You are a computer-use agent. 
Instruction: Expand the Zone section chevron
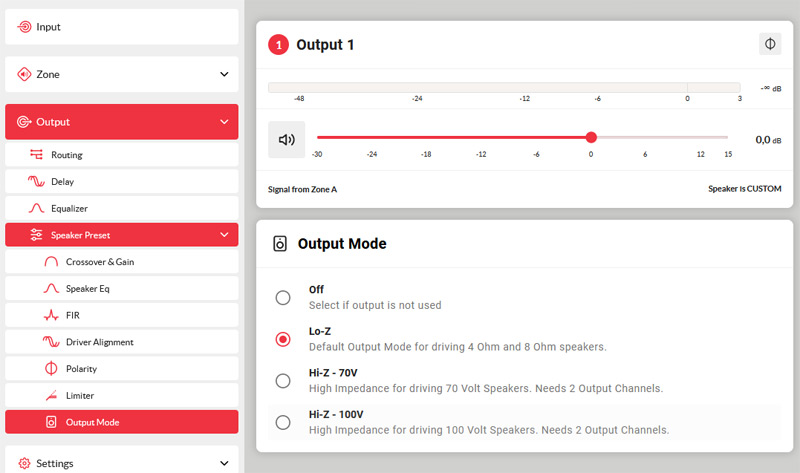coord(224,74)
